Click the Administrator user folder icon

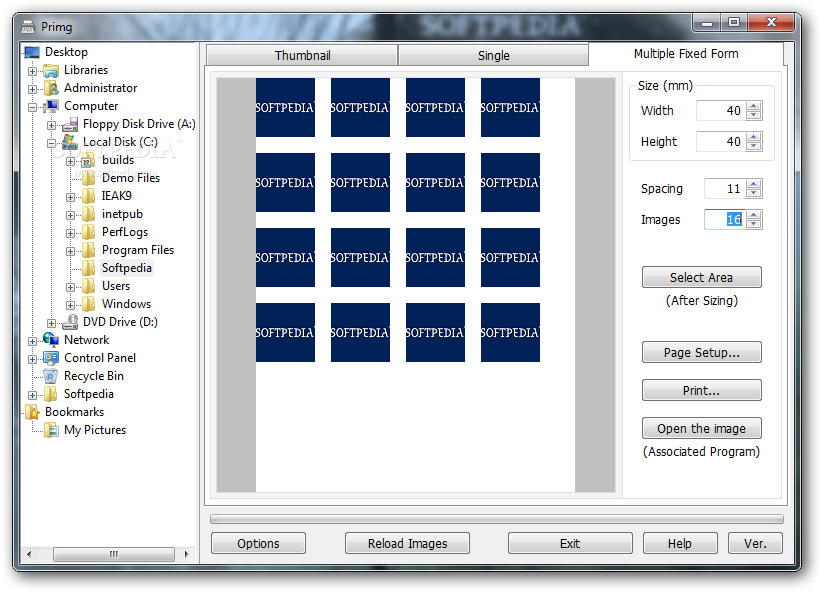51,88
